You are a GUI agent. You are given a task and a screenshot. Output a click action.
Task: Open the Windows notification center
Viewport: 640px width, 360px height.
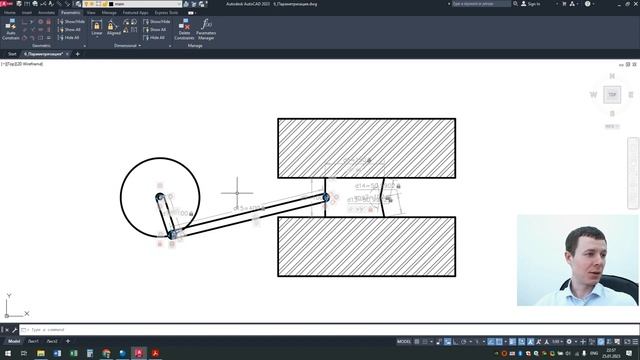tap(629, 353)
